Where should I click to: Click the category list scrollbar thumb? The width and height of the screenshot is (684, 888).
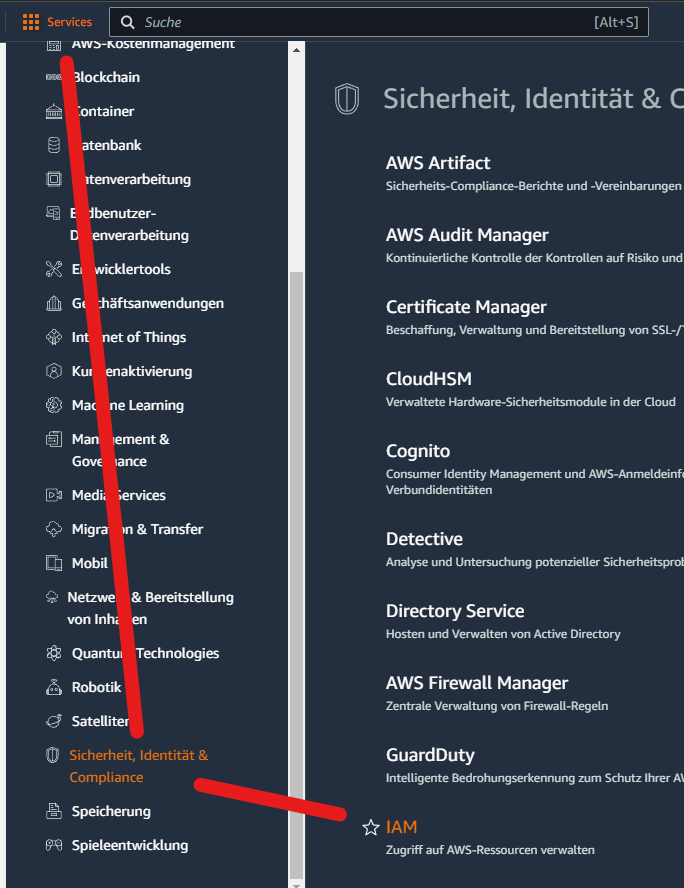coord(296,574)
